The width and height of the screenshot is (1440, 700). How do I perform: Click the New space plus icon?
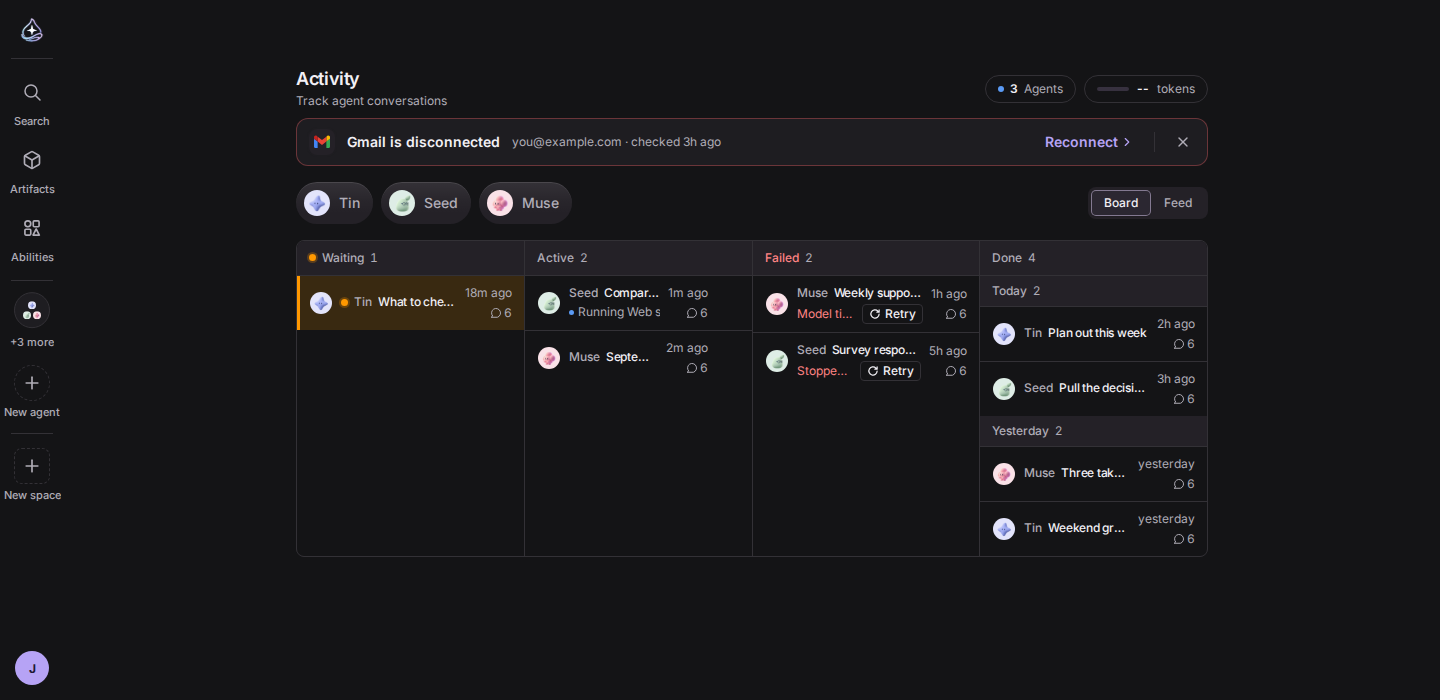(32, 466)
